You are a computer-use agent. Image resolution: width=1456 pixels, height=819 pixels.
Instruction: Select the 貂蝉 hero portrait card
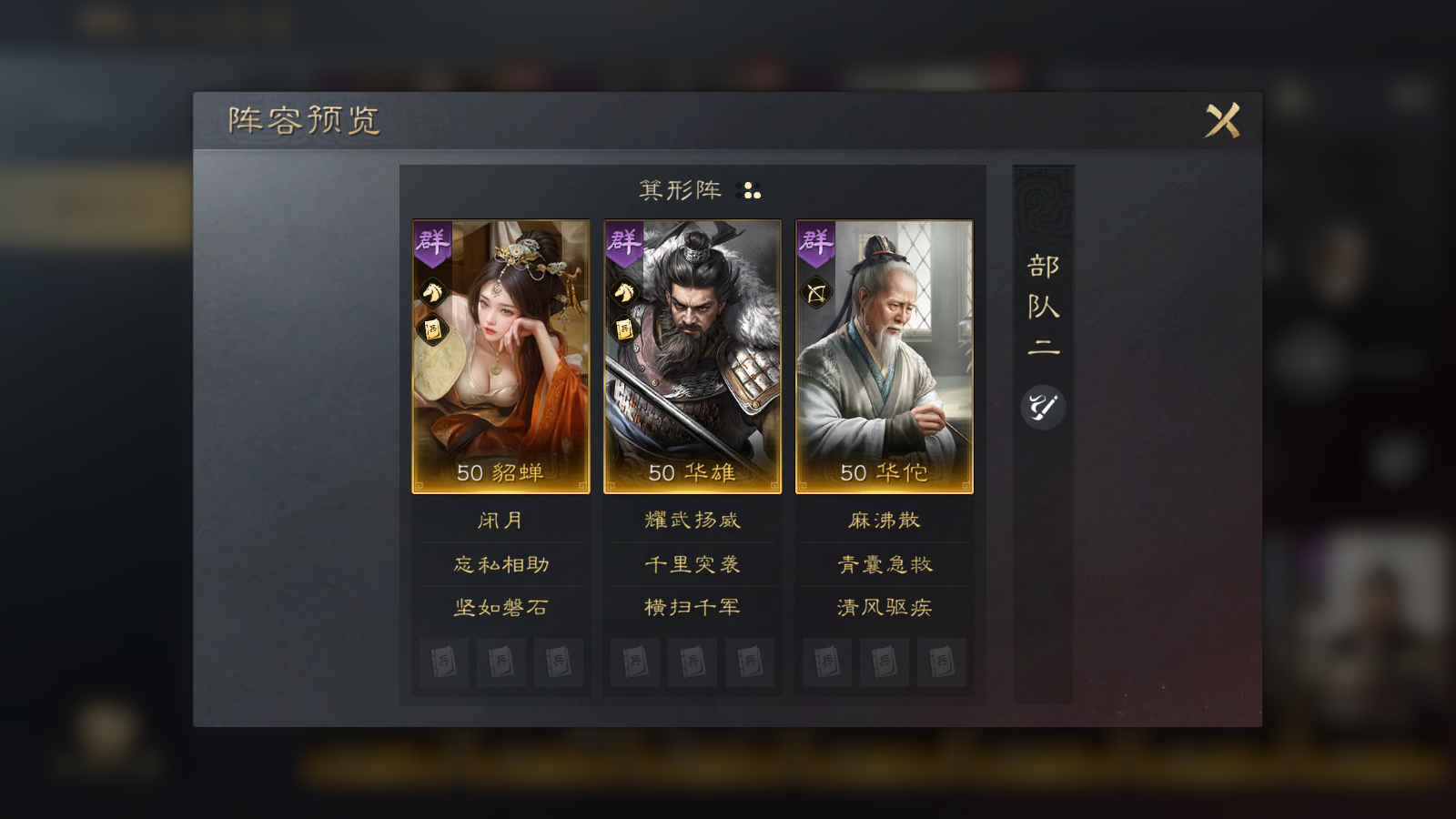pos(501,357)
